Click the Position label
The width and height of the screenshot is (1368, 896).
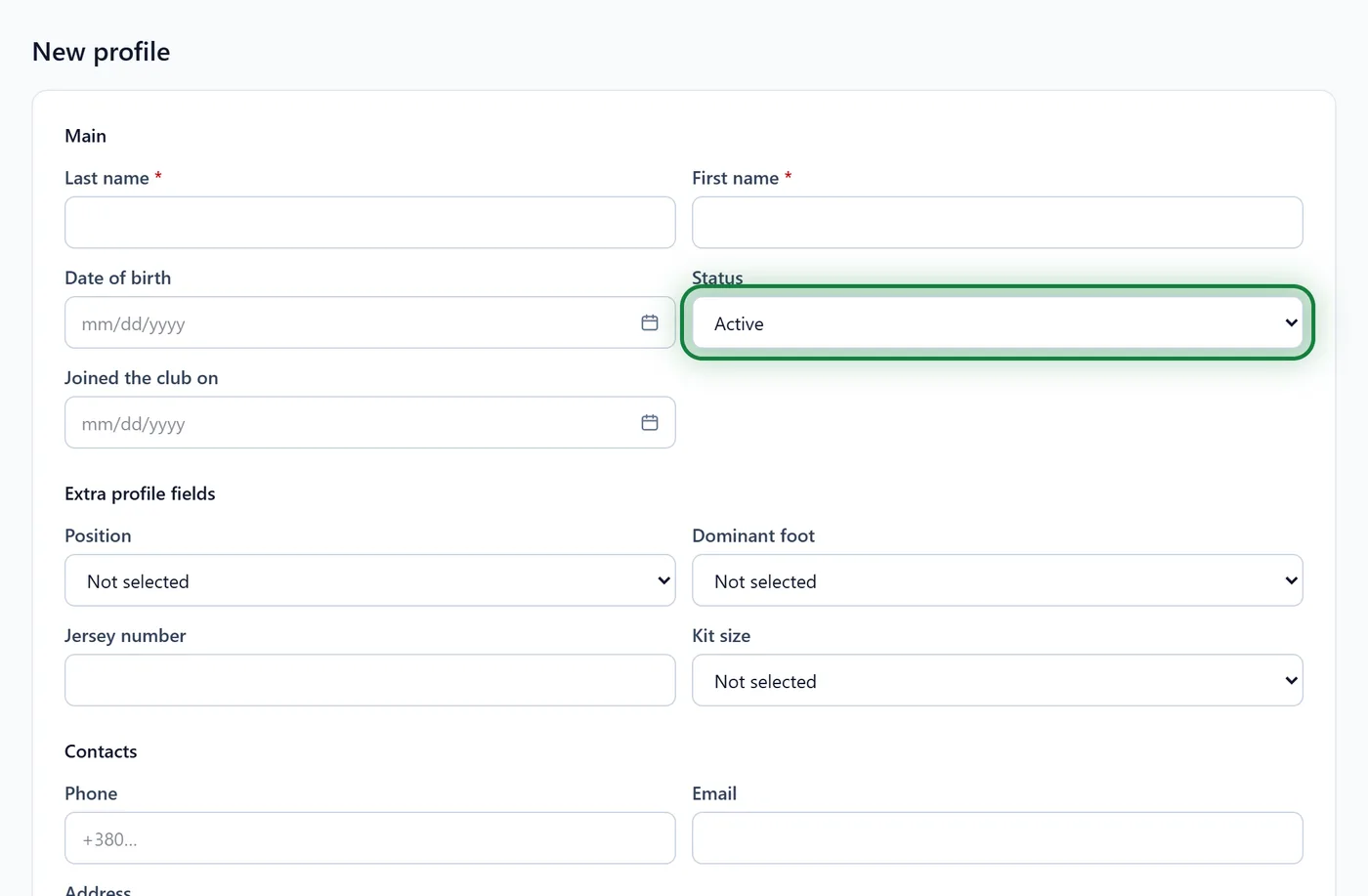pyautogui.click(x=98, y=535)
